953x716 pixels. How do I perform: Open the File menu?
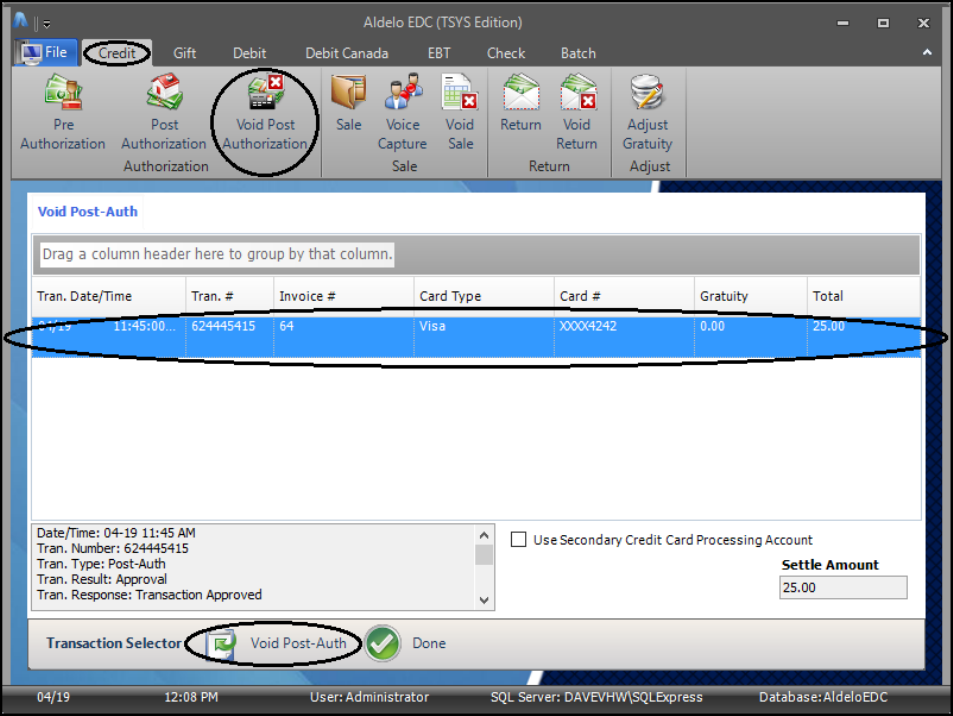click(x=46, y=53)
